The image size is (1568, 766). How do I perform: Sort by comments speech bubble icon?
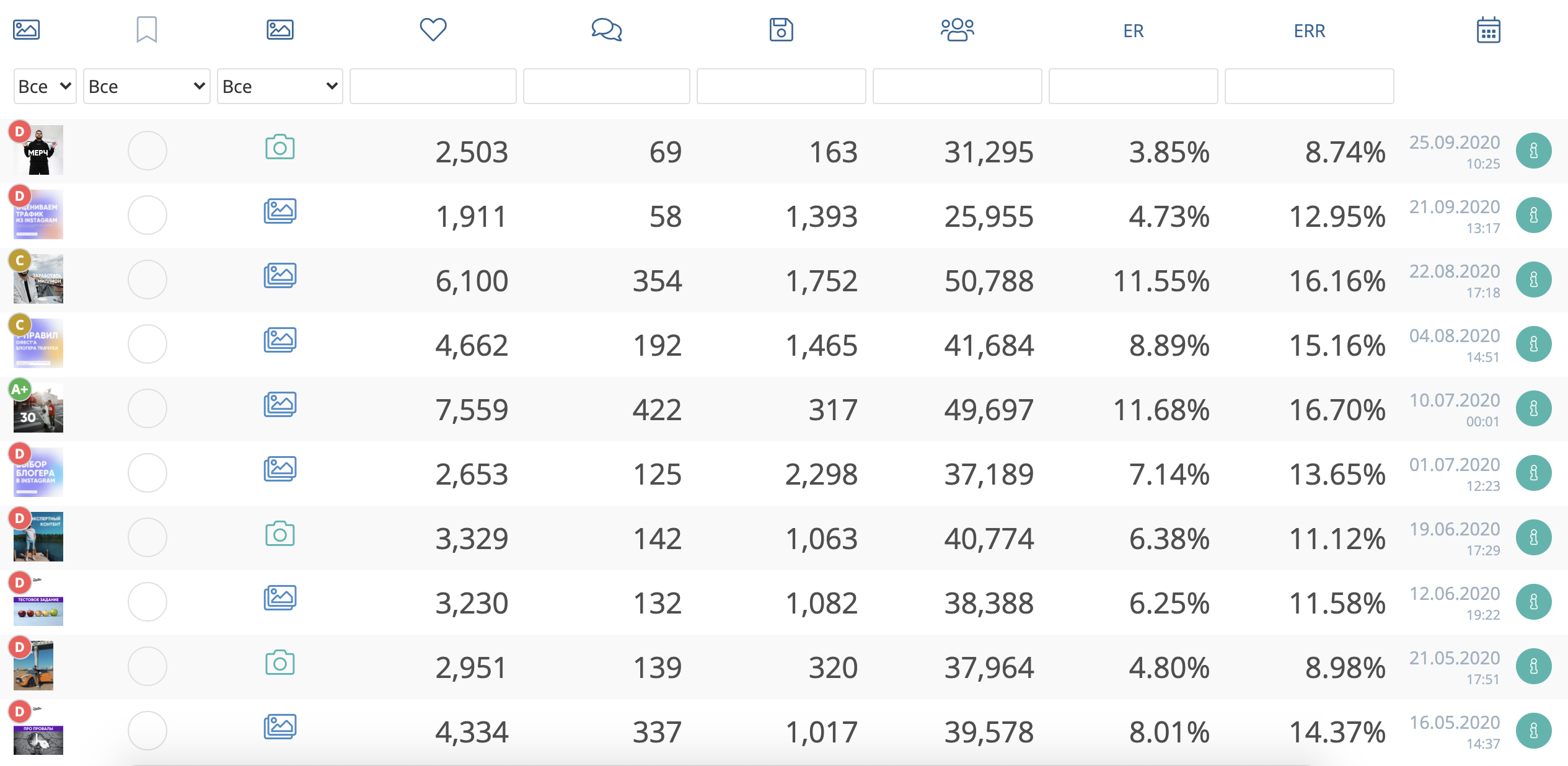point(606,29)
